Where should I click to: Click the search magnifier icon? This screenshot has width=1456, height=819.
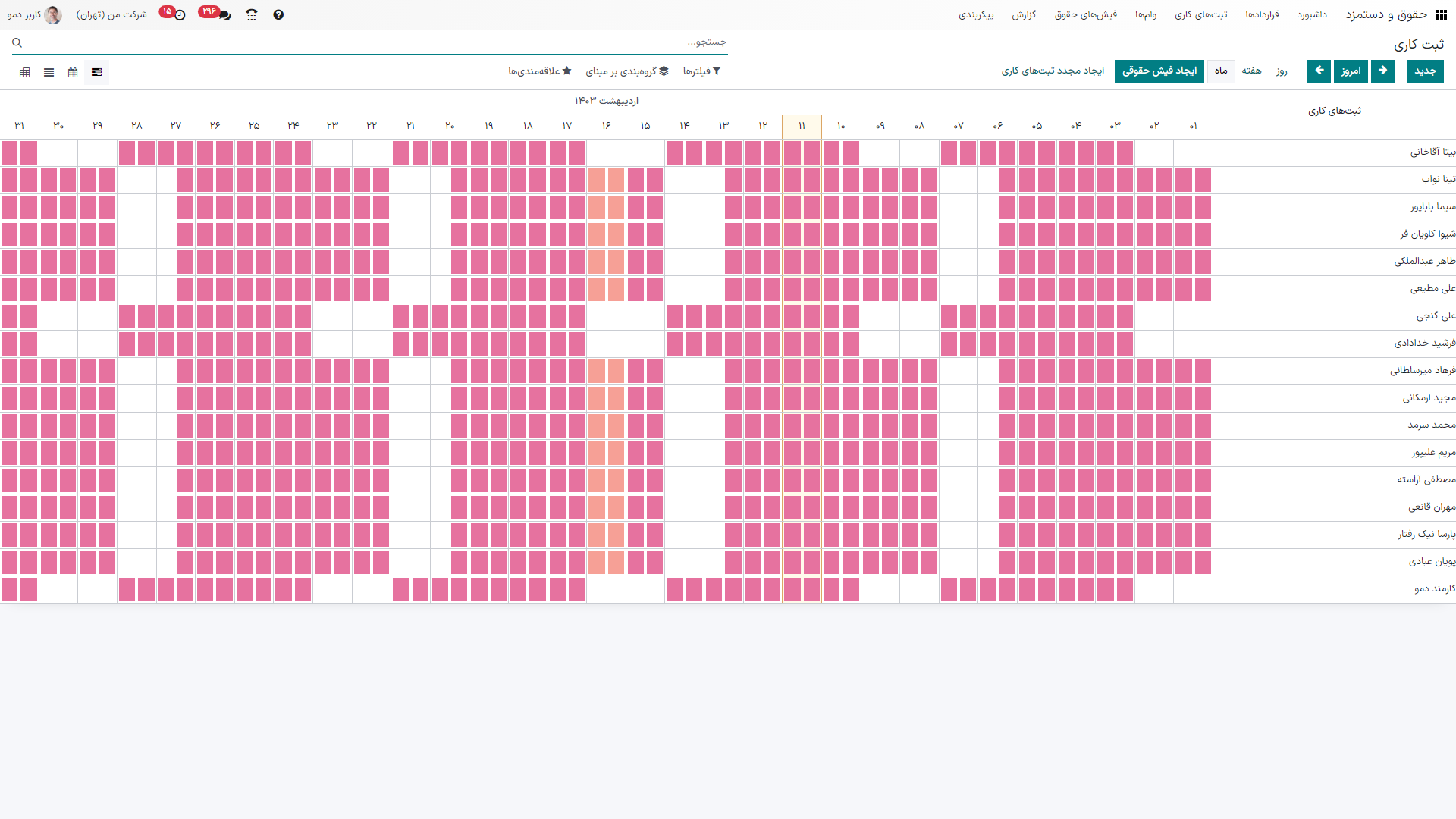[17, 43]
